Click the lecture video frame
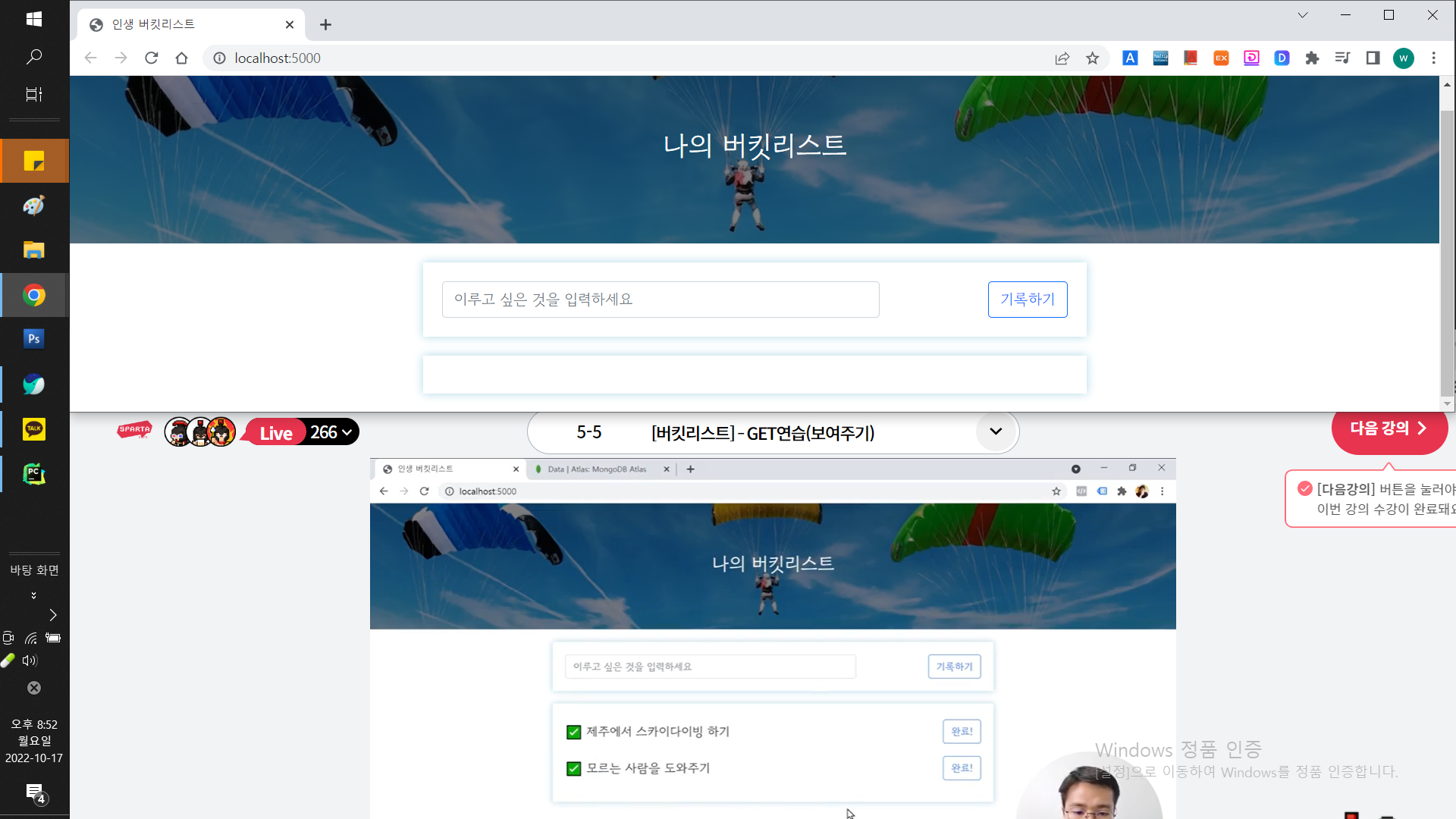 (773, 639)
